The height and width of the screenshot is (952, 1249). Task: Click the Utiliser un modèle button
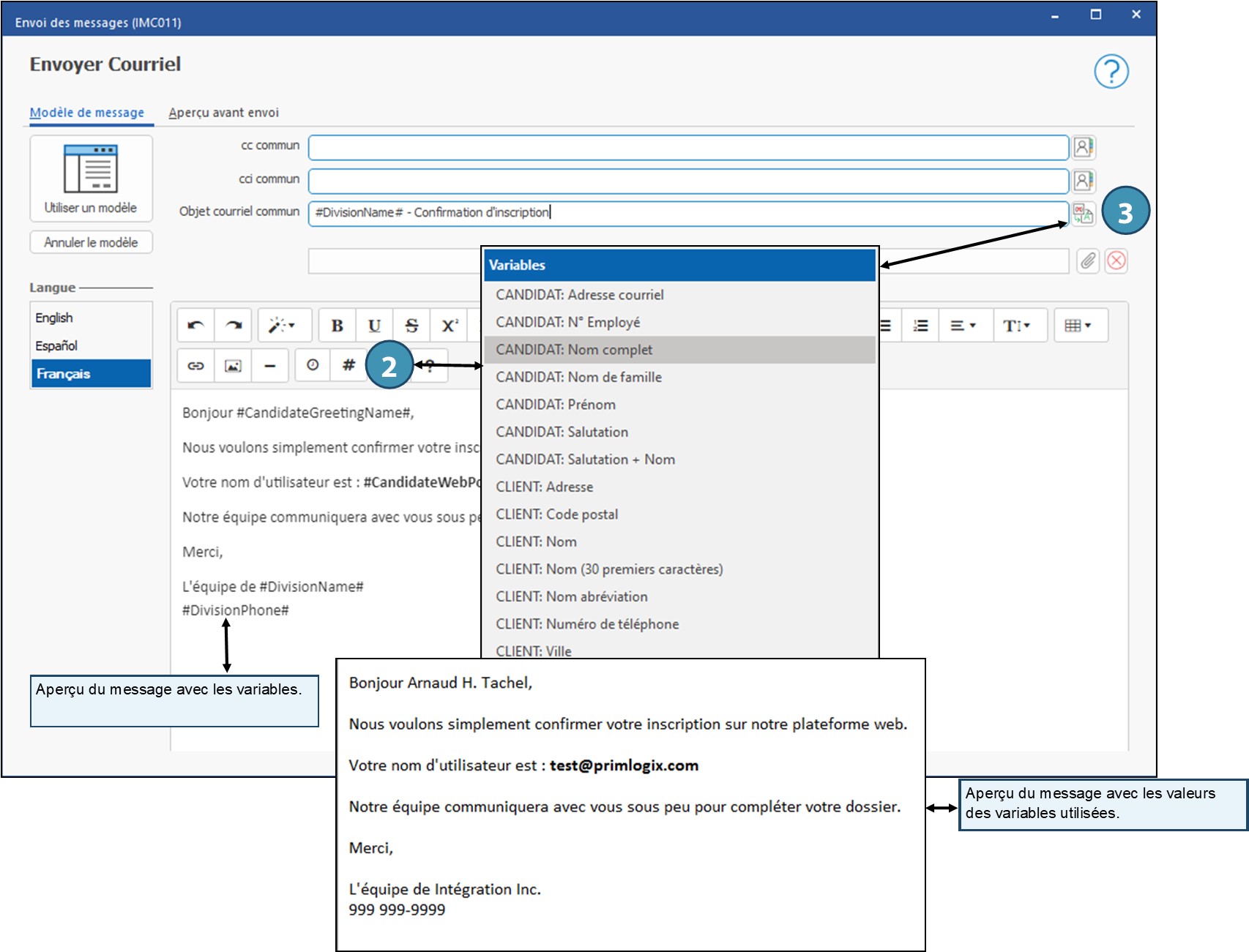pos(91,179)
